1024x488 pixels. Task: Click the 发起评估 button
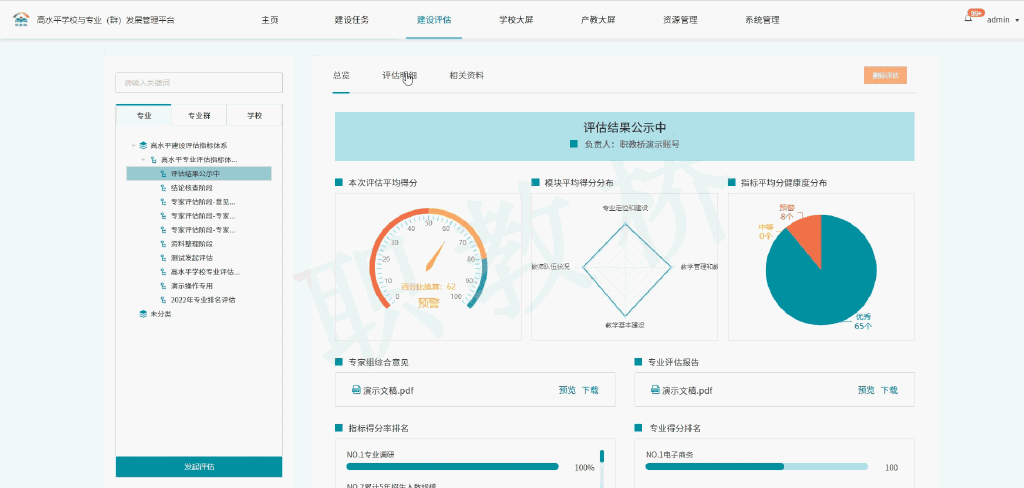[199, 466]
